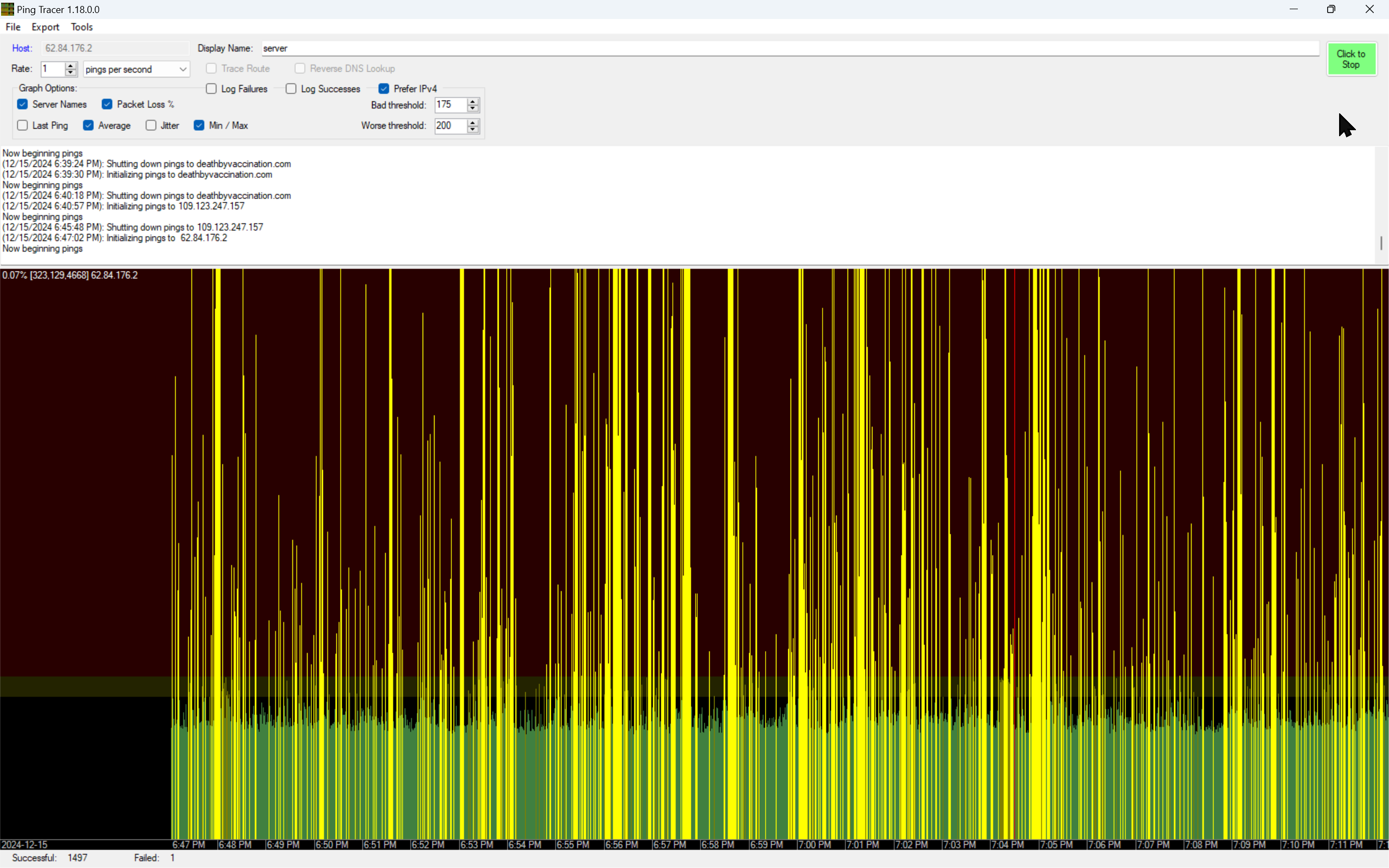The height and width of the screenshot is (868, 1389).
Task: Open the Export menu
Action: [x=46, y=27]
